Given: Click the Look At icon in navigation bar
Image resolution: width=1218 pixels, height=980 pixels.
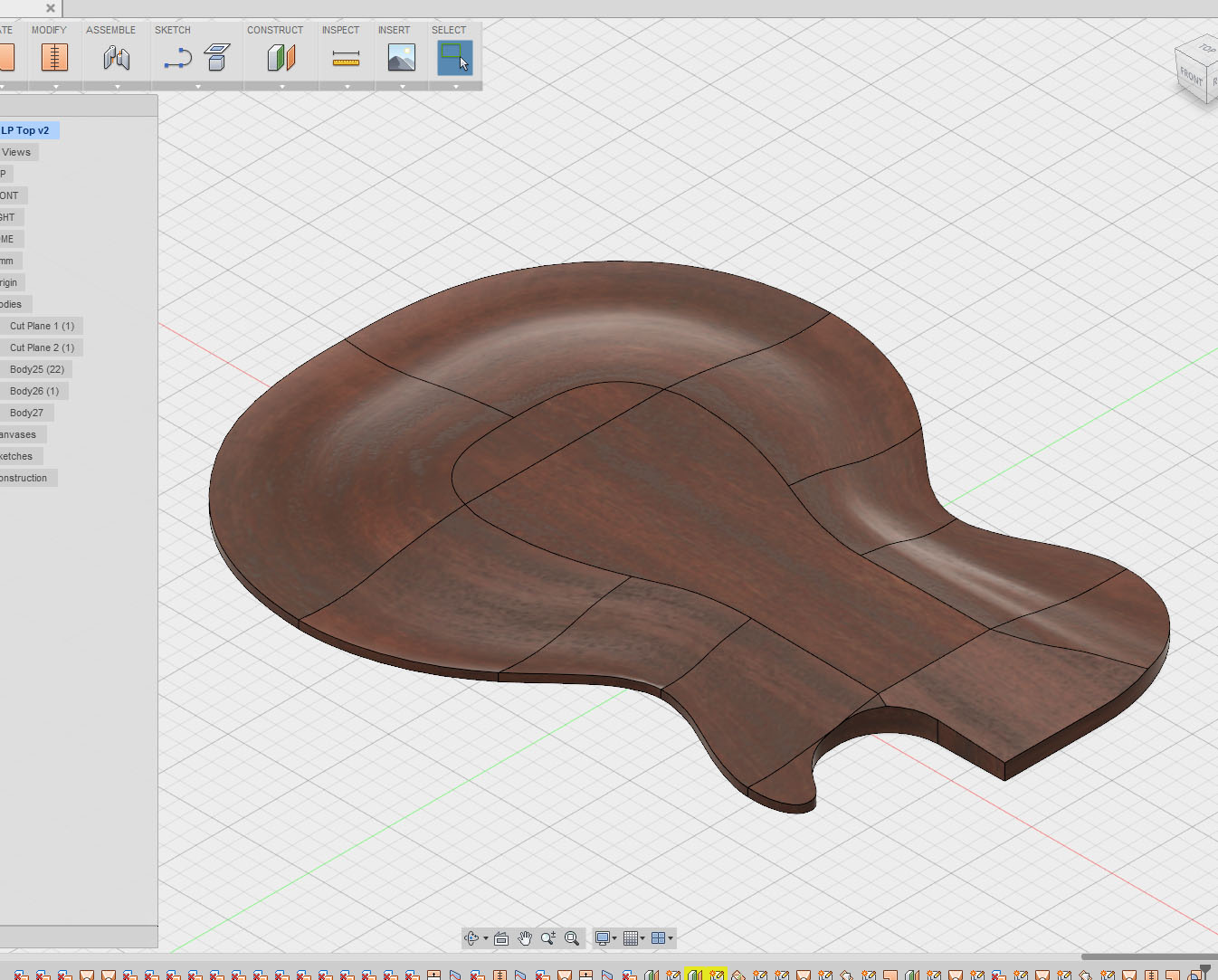Looking at the screenshot, I should tap(501, 938).
